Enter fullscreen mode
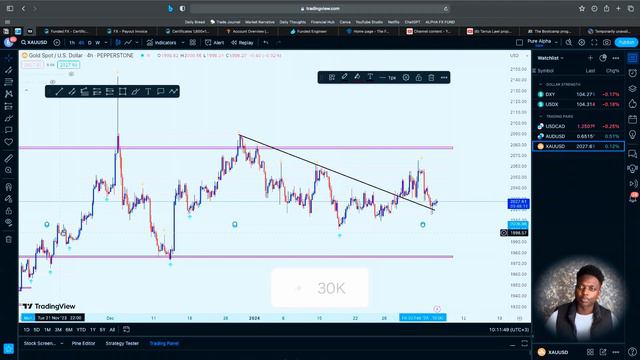Viewport: 640px width, 360px height. click(x=594, y=42)
